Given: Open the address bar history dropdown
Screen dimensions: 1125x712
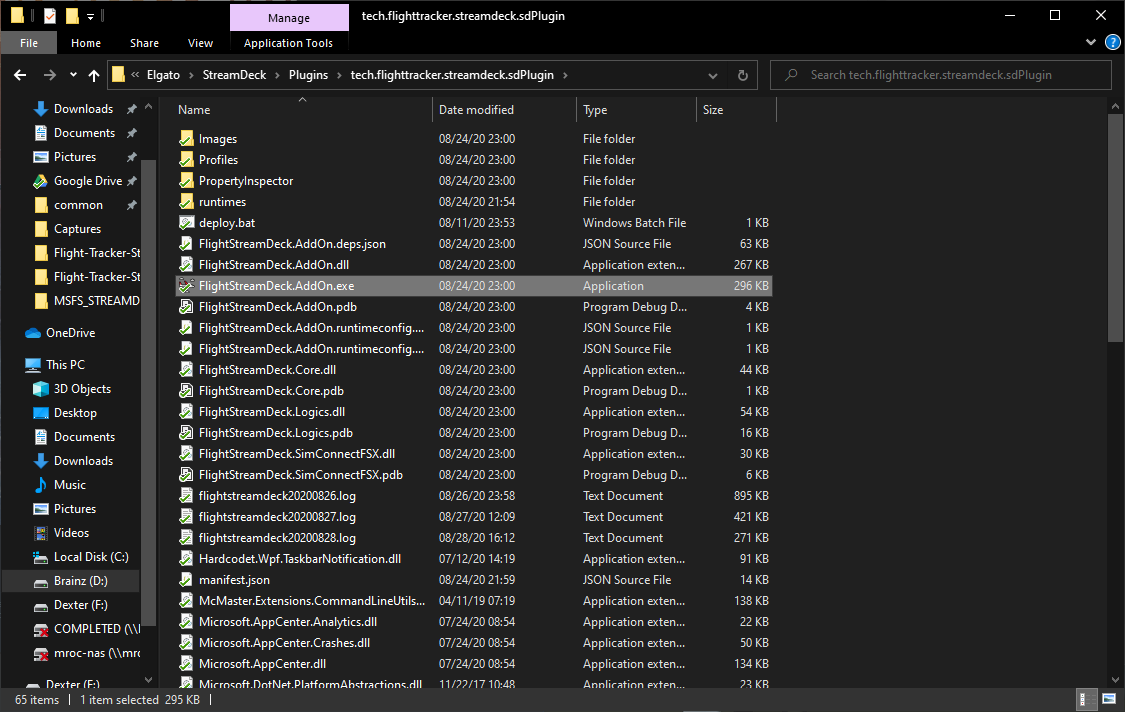Looking at the screenshot, I should (712, 75).
